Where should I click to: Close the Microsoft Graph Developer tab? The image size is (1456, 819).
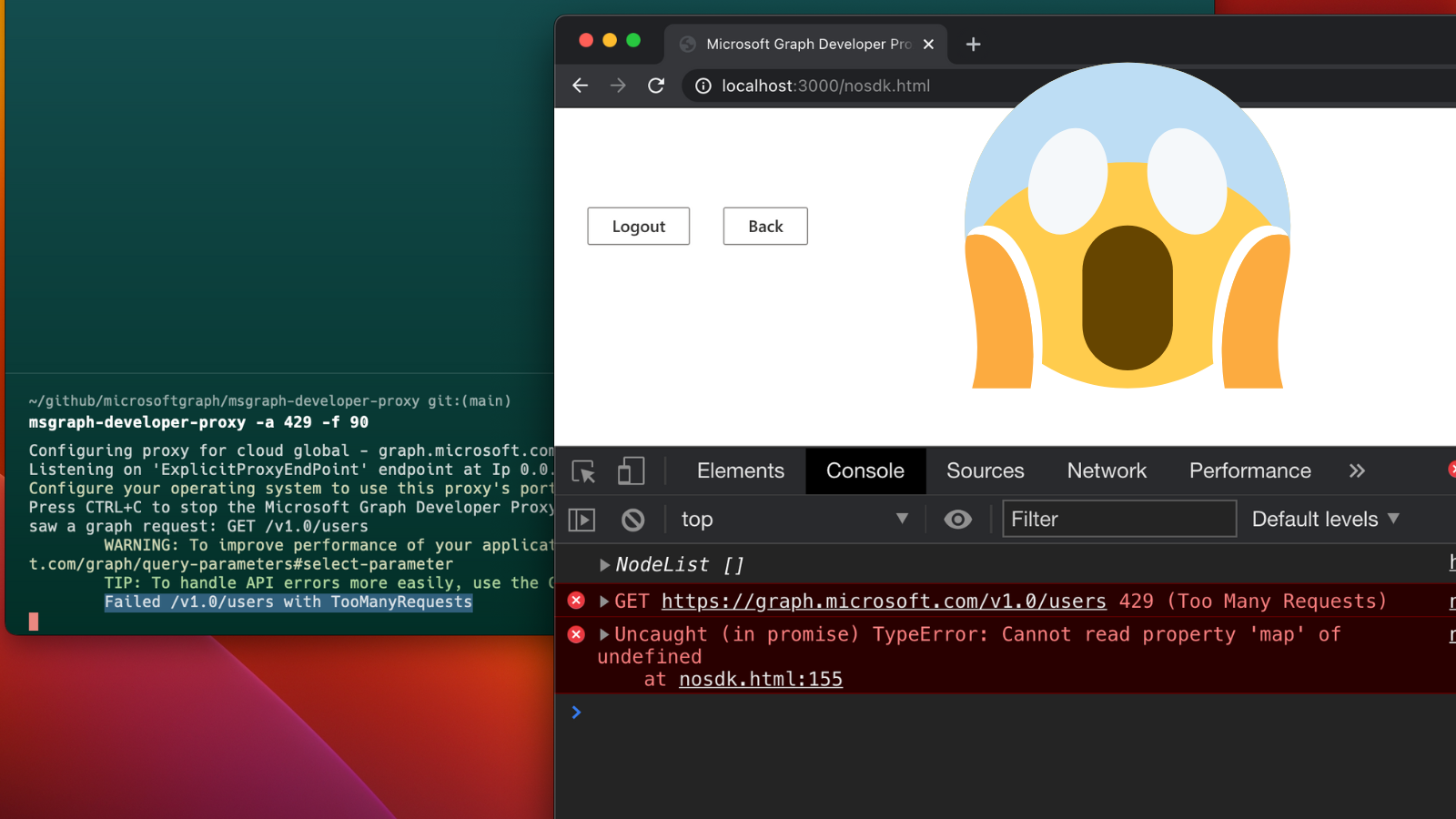click(x=928, y=44)
